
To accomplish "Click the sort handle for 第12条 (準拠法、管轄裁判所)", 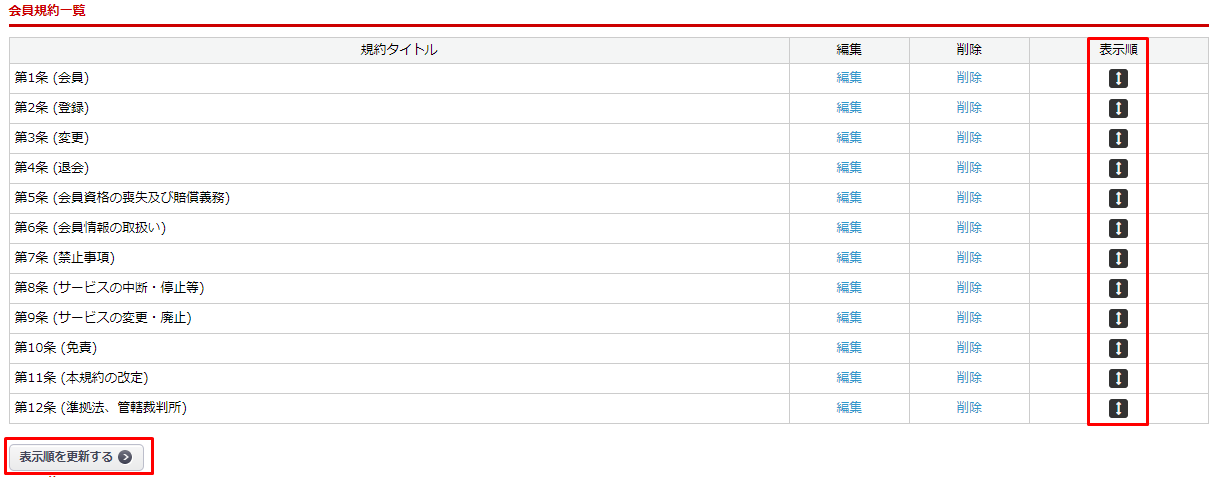I will [1118, 409].
